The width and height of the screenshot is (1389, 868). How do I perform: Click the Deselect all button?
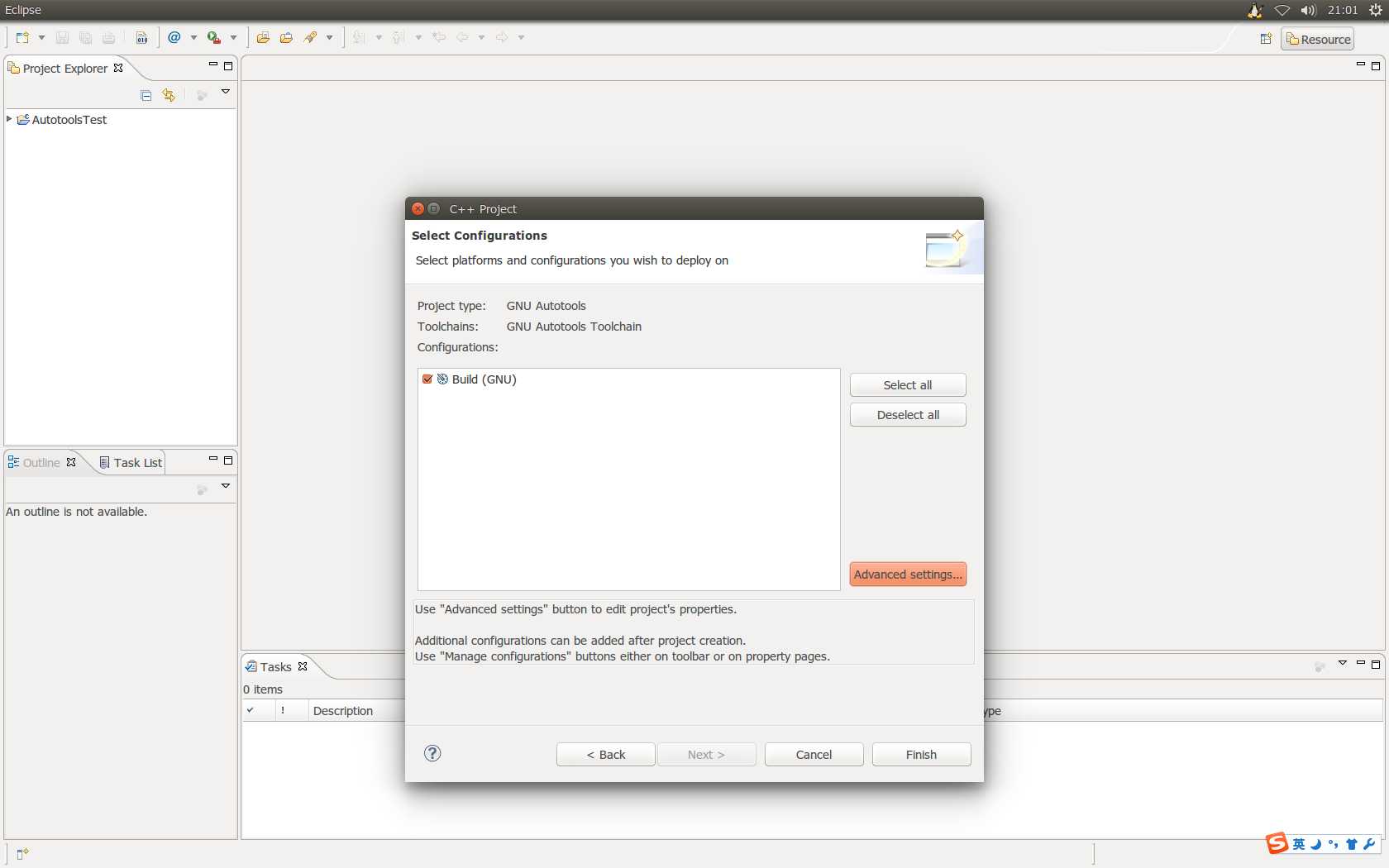tap(908, 415)
